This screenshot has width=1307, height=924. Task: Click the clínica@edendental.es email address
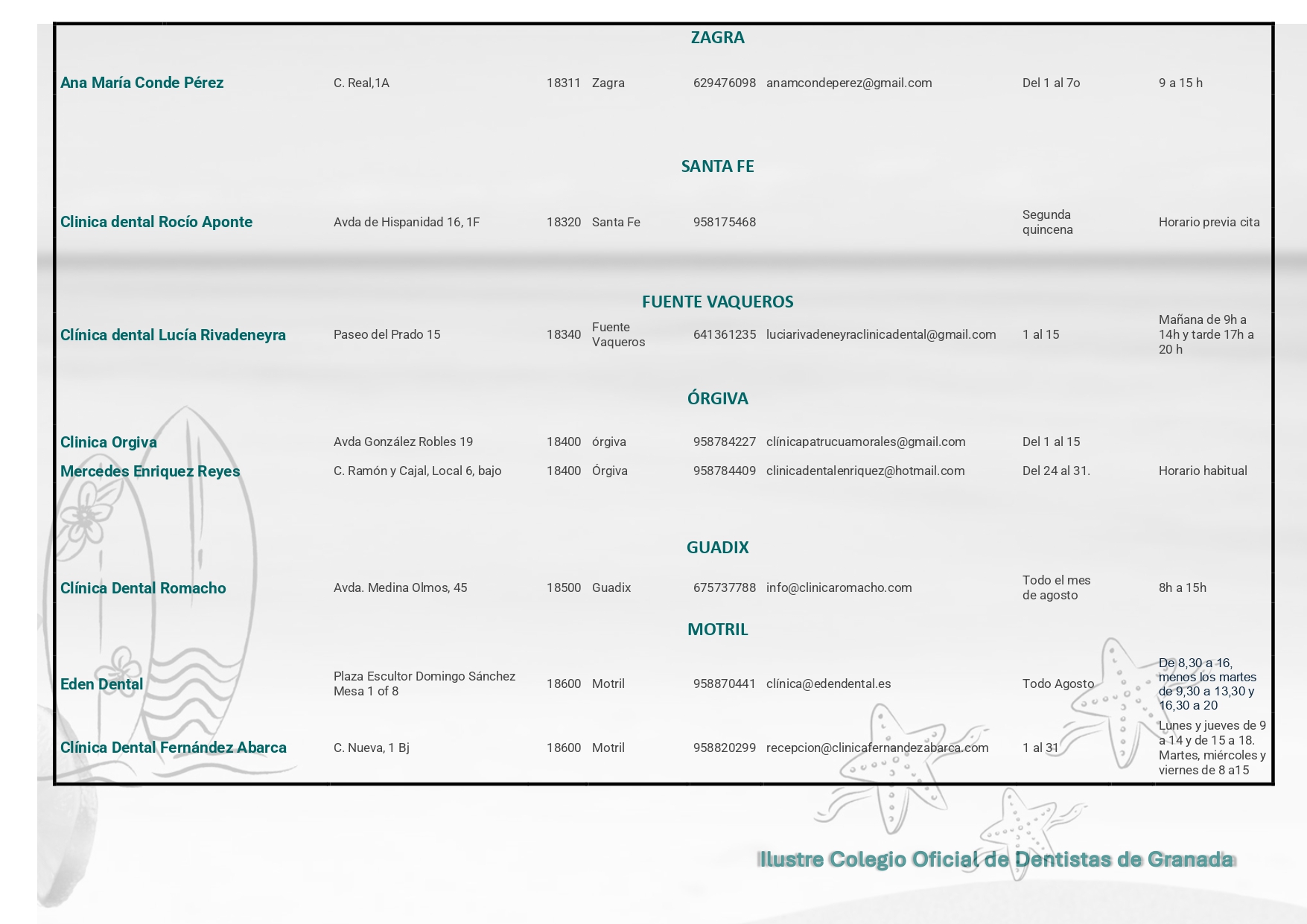click(x=828, y=684)
